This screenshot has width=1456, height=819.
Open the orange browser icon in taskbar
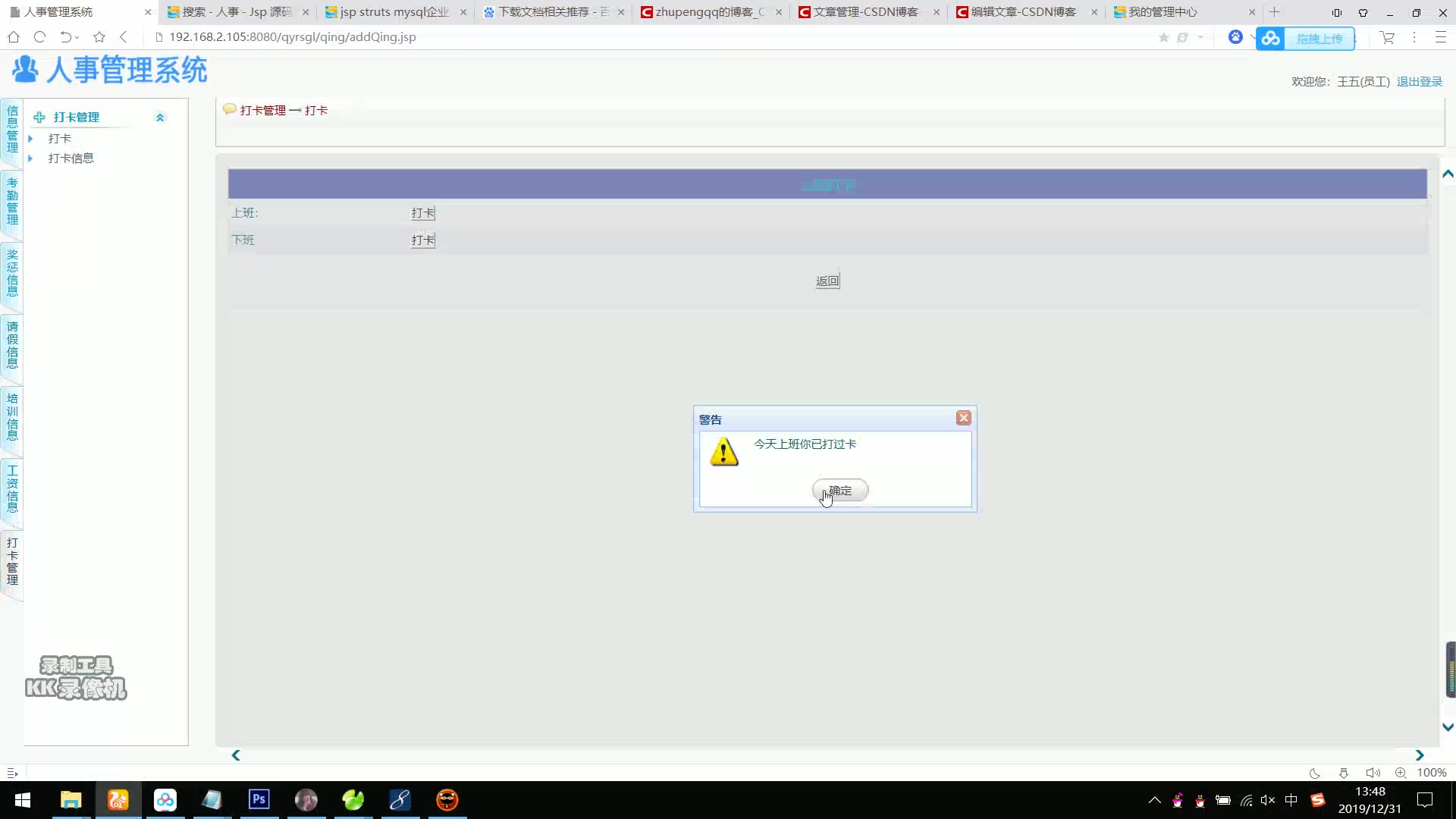(118, 800)
